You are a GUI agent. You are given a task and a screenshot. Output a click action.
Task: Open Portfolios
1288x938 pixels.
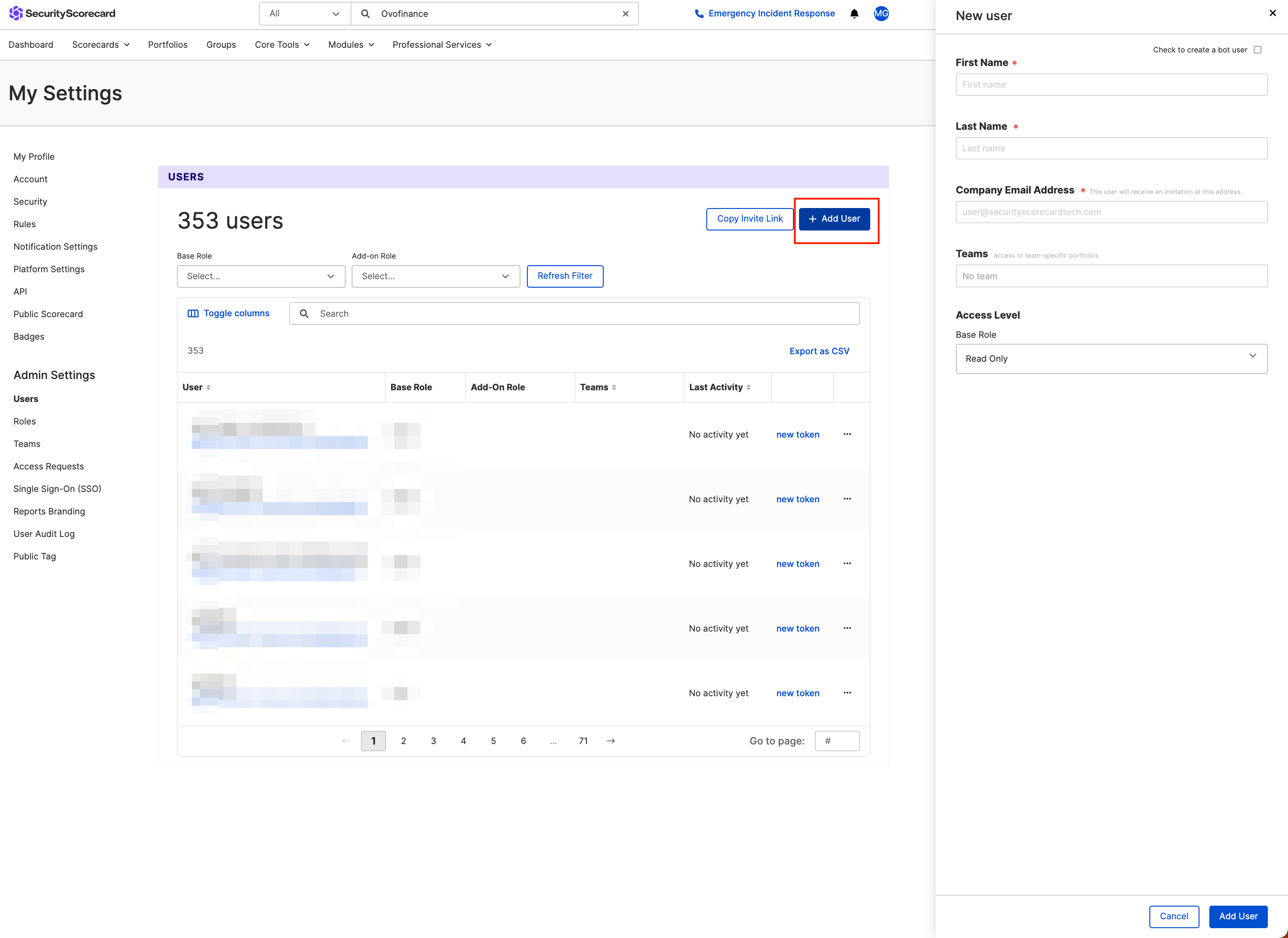[x=168, y=45]
